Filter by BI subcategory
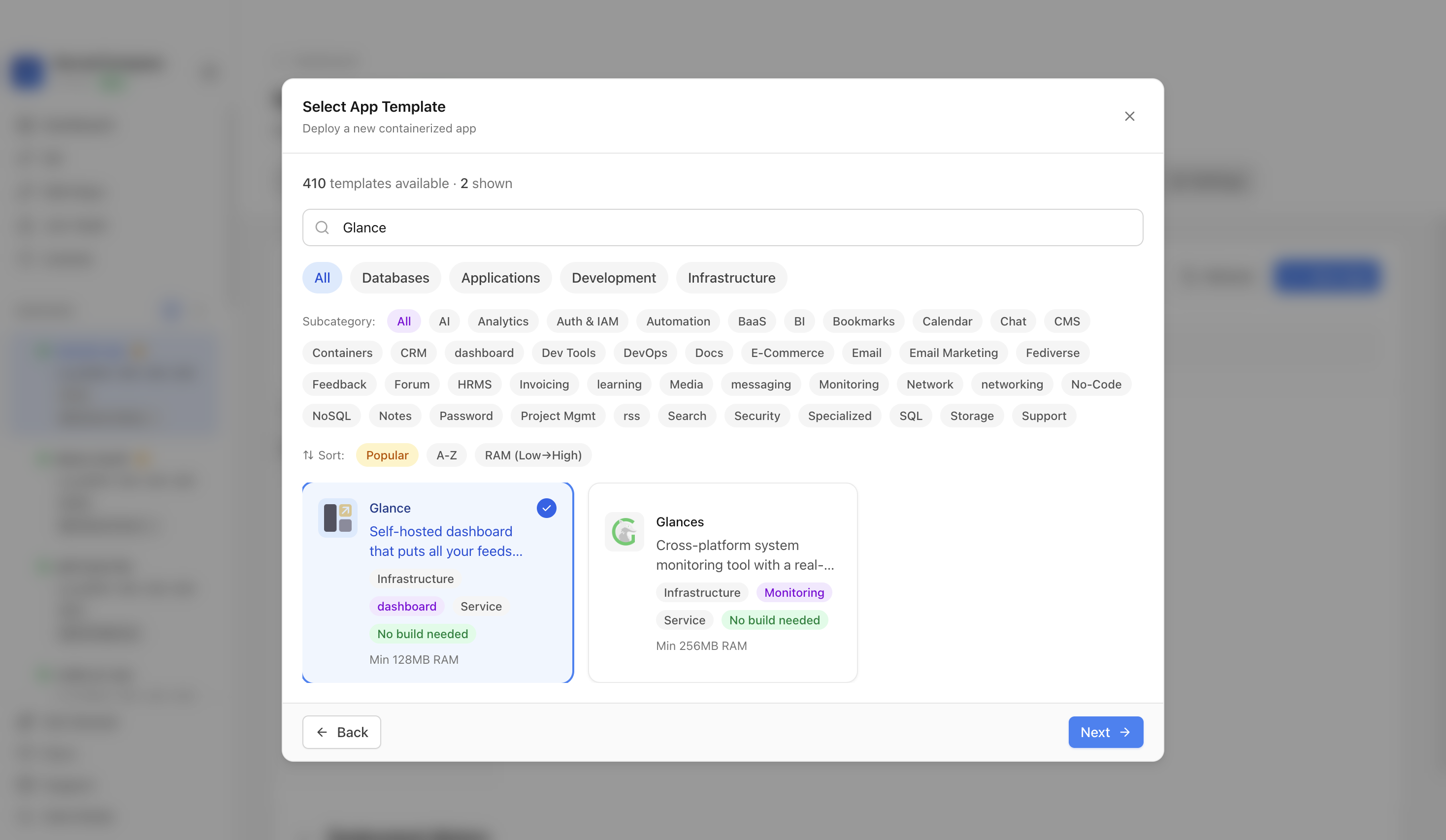 tap(799, 322)
